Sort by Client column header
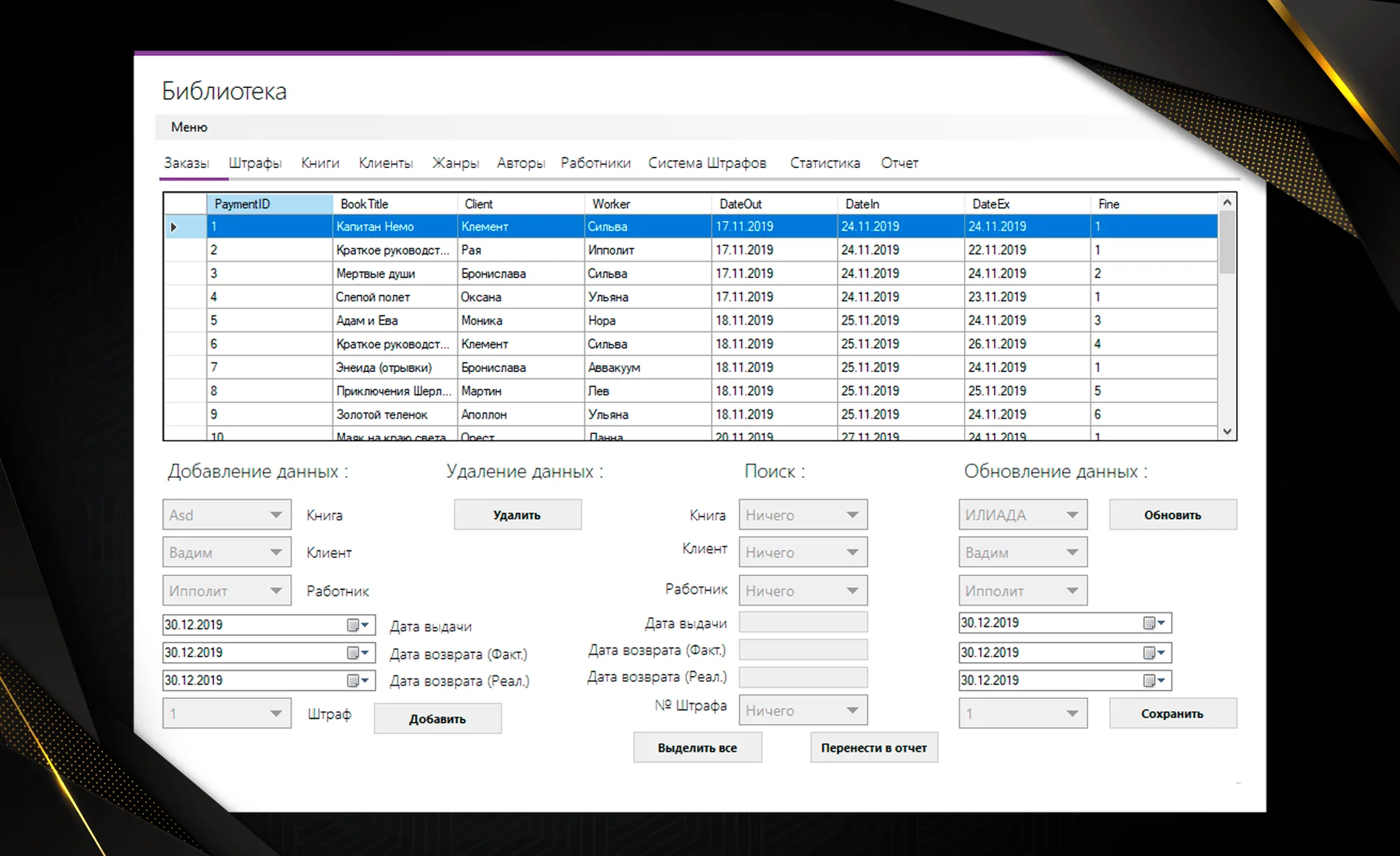1400x856 pixels. tap(521, 204)
